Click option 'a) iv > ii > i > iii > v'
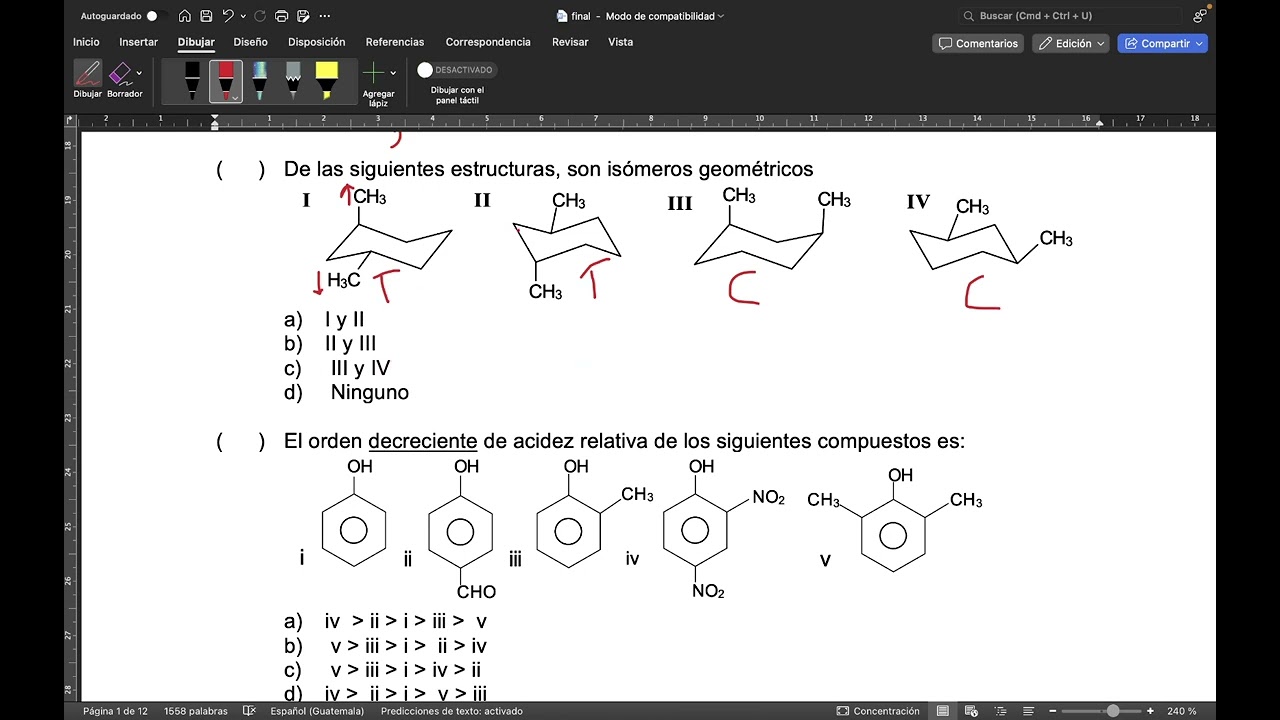The height and width of the screenshot is (720, 1280). click(x=385, y=622)
